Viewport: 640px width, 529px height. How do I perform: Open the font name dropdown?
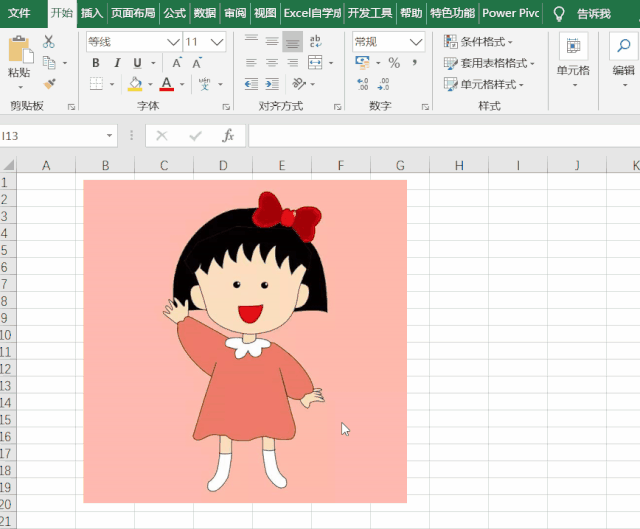click(x=173, y=42)
